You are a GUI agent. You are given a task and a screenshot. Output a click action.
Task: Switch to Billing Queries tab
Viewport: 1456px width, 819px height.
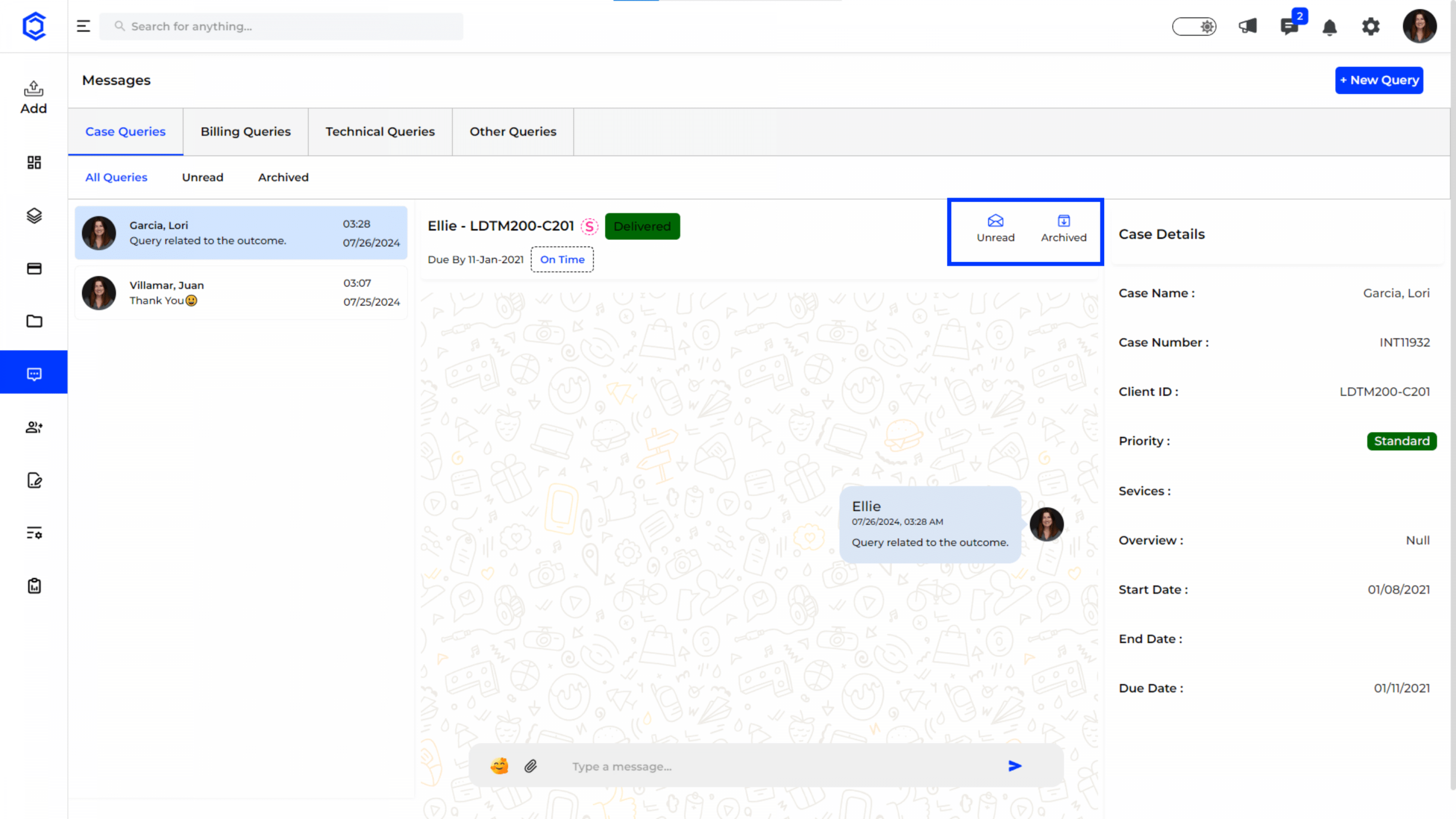245,131
